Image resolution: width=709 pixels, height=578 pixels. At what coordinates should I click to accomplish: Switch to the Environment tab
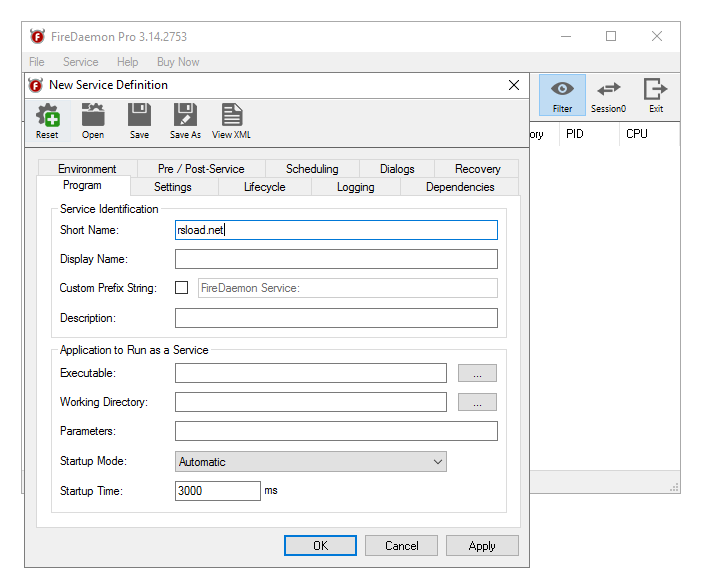pyautogui.click(x=87, y=169)
